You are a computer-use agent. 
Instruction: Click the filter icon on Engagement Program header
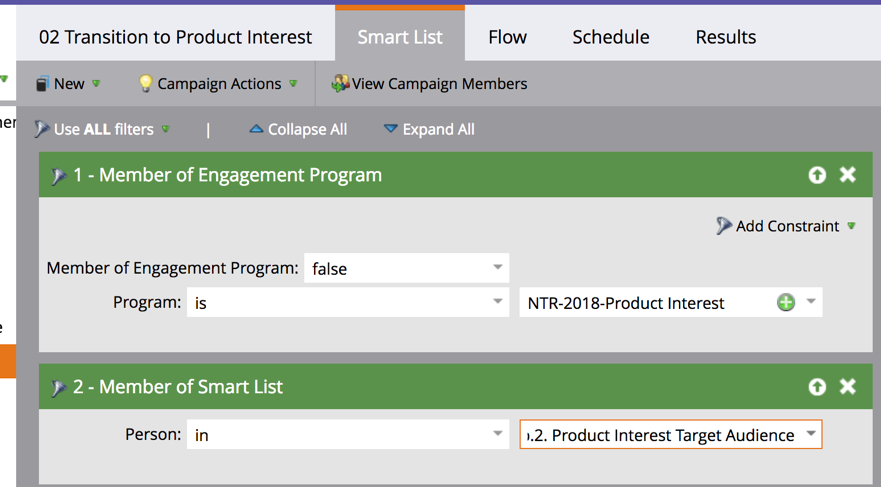58,176
